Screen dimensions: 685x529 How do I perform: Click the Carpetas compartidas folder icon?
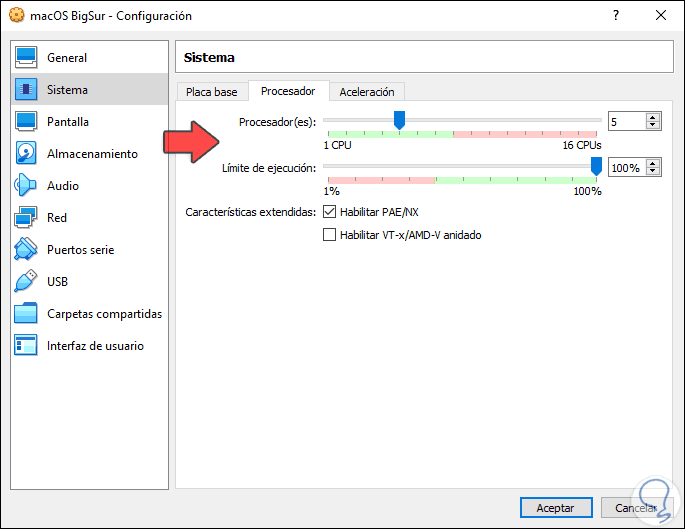click(x=26, y=313)
